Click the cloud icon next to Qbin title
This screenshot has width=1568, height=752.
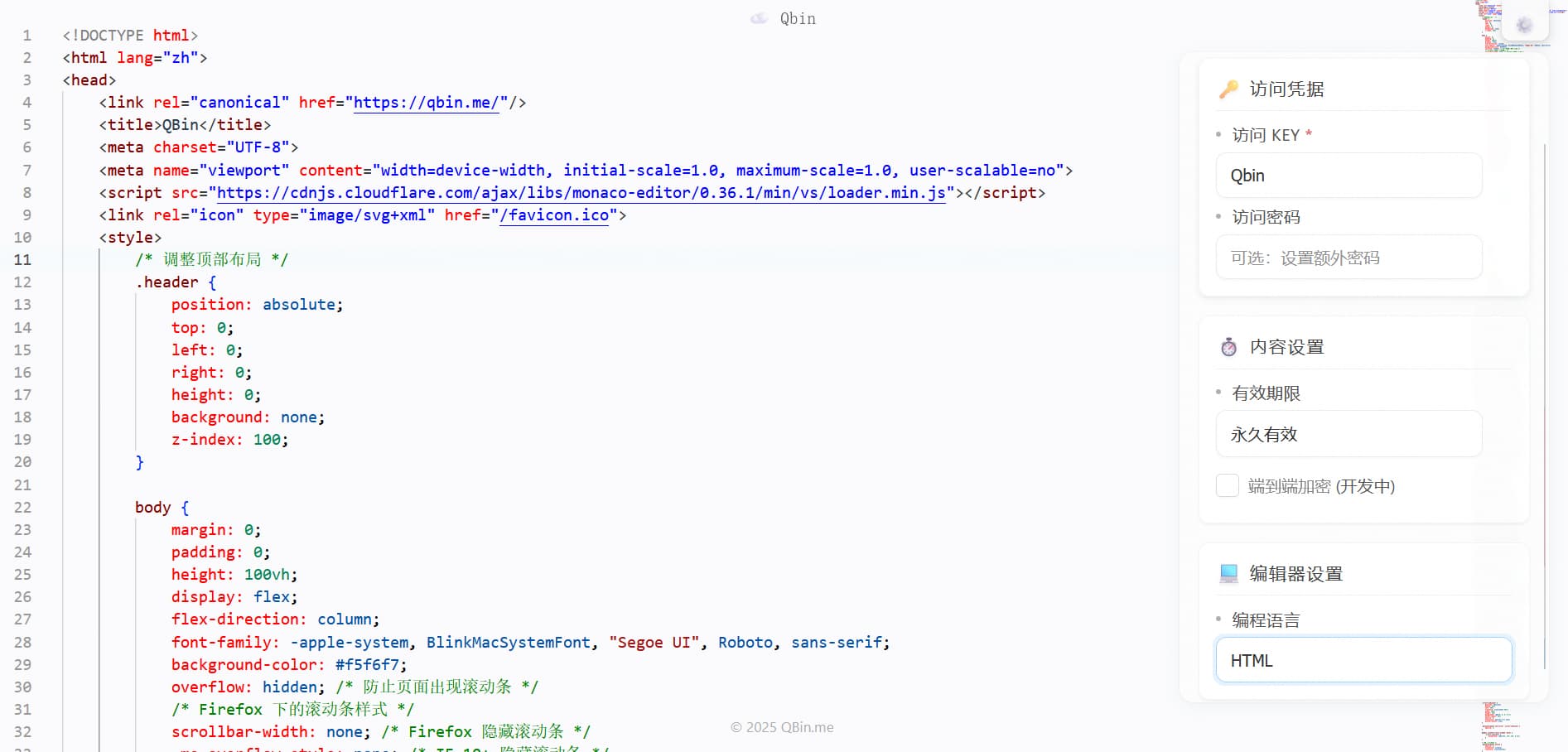(759, 18)
